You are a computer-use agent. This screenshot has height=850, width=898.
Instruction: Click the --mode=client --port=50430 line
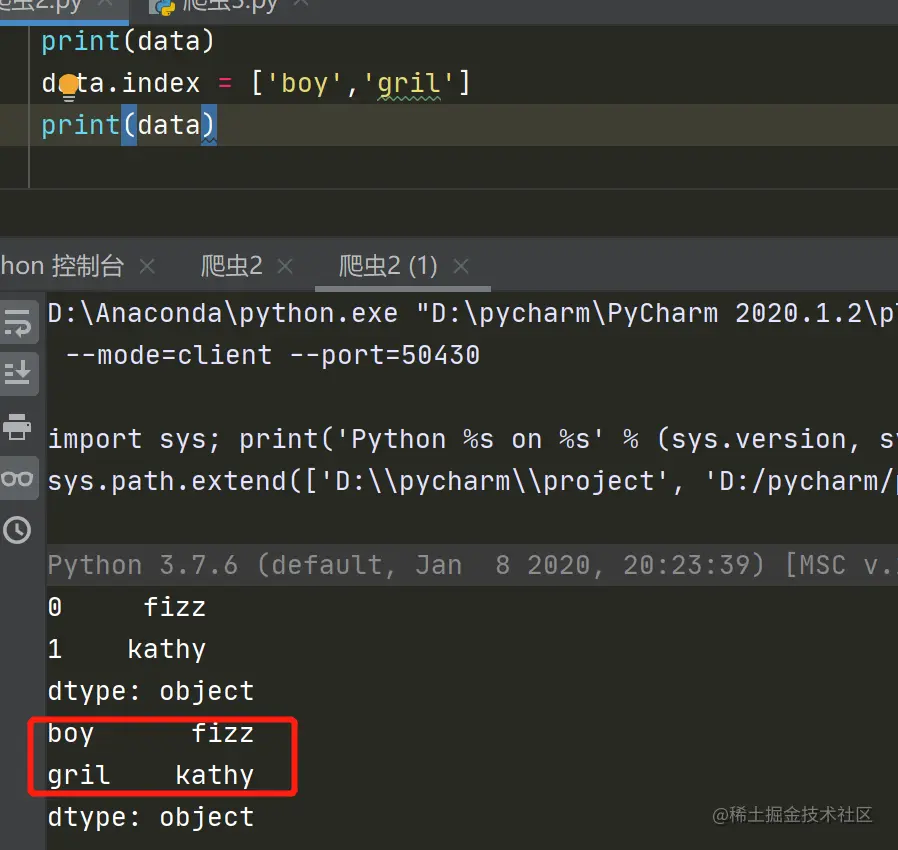pos(273,355)
